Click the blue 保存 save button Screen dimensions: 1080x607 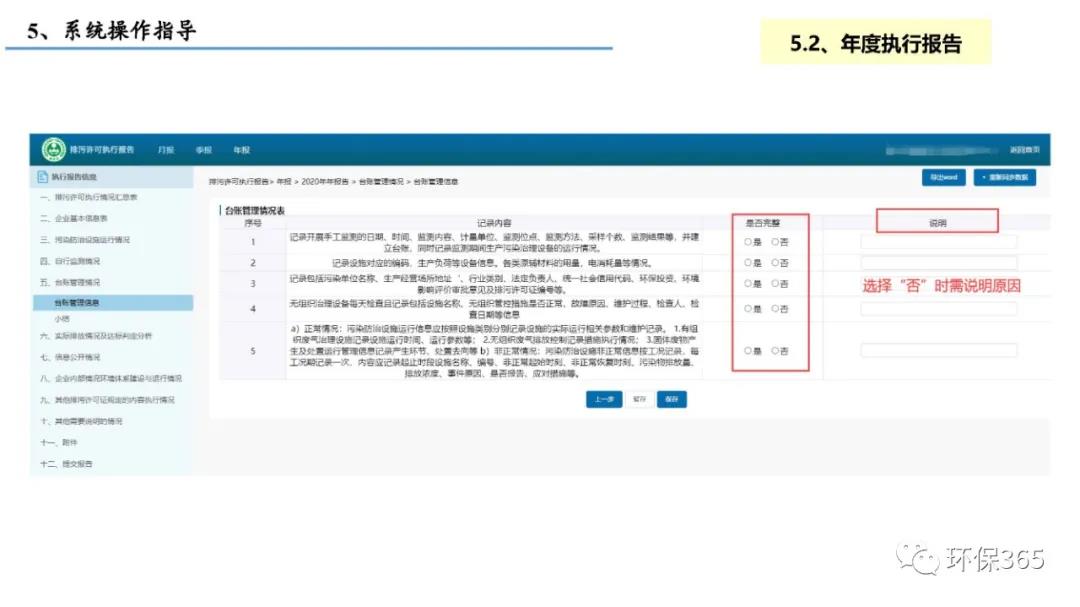pos(671,399)
